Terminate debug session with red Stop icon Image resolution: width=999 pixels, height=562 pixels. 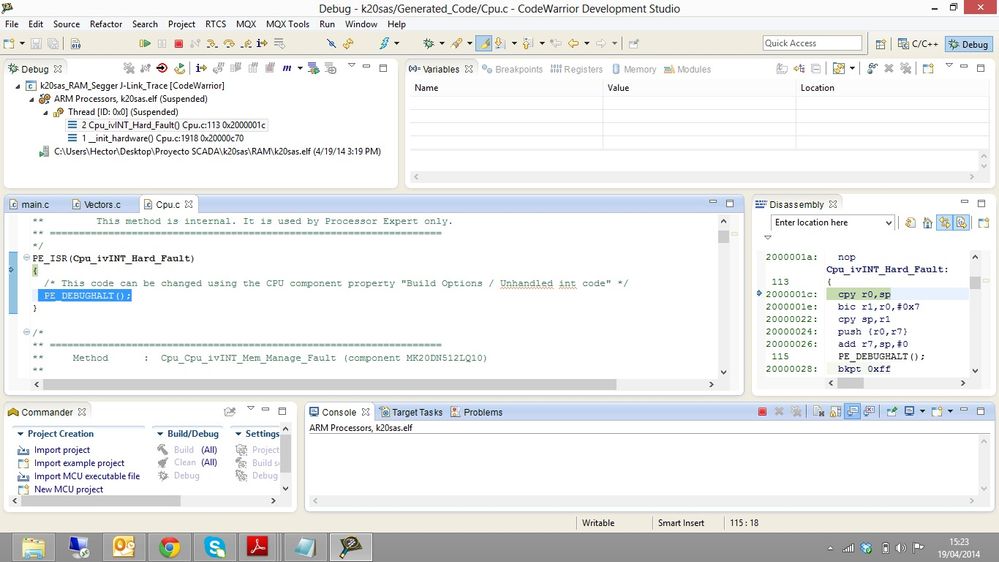178,43
